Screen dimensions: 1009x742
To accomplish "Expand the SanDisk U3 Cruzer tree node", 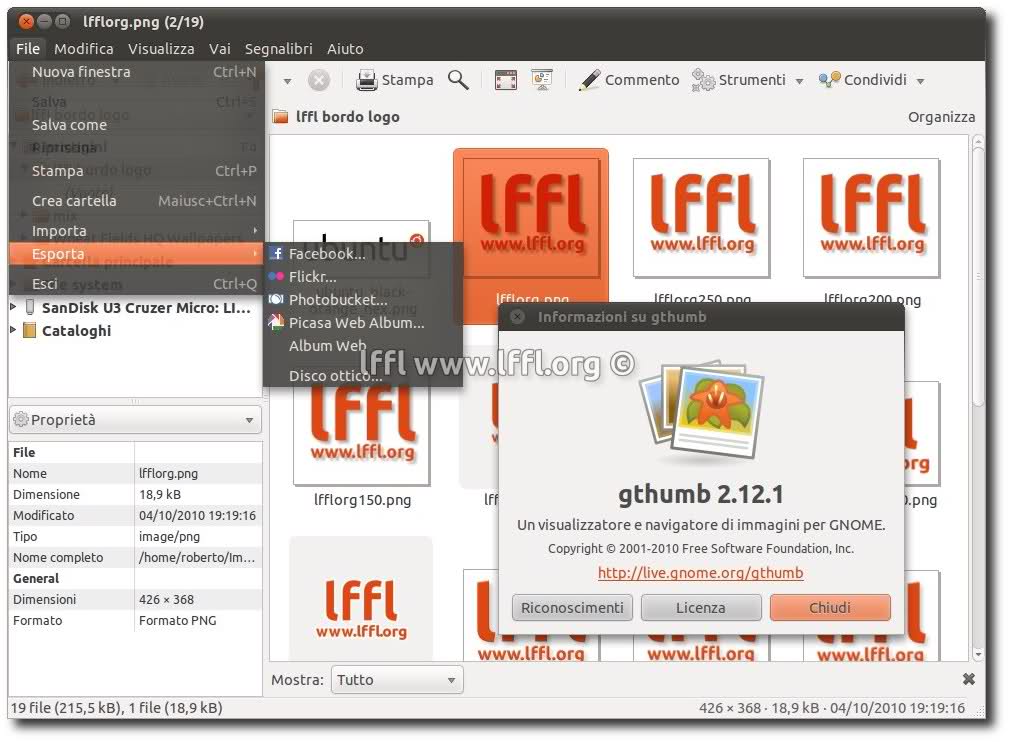I will (x=14, y=308).
